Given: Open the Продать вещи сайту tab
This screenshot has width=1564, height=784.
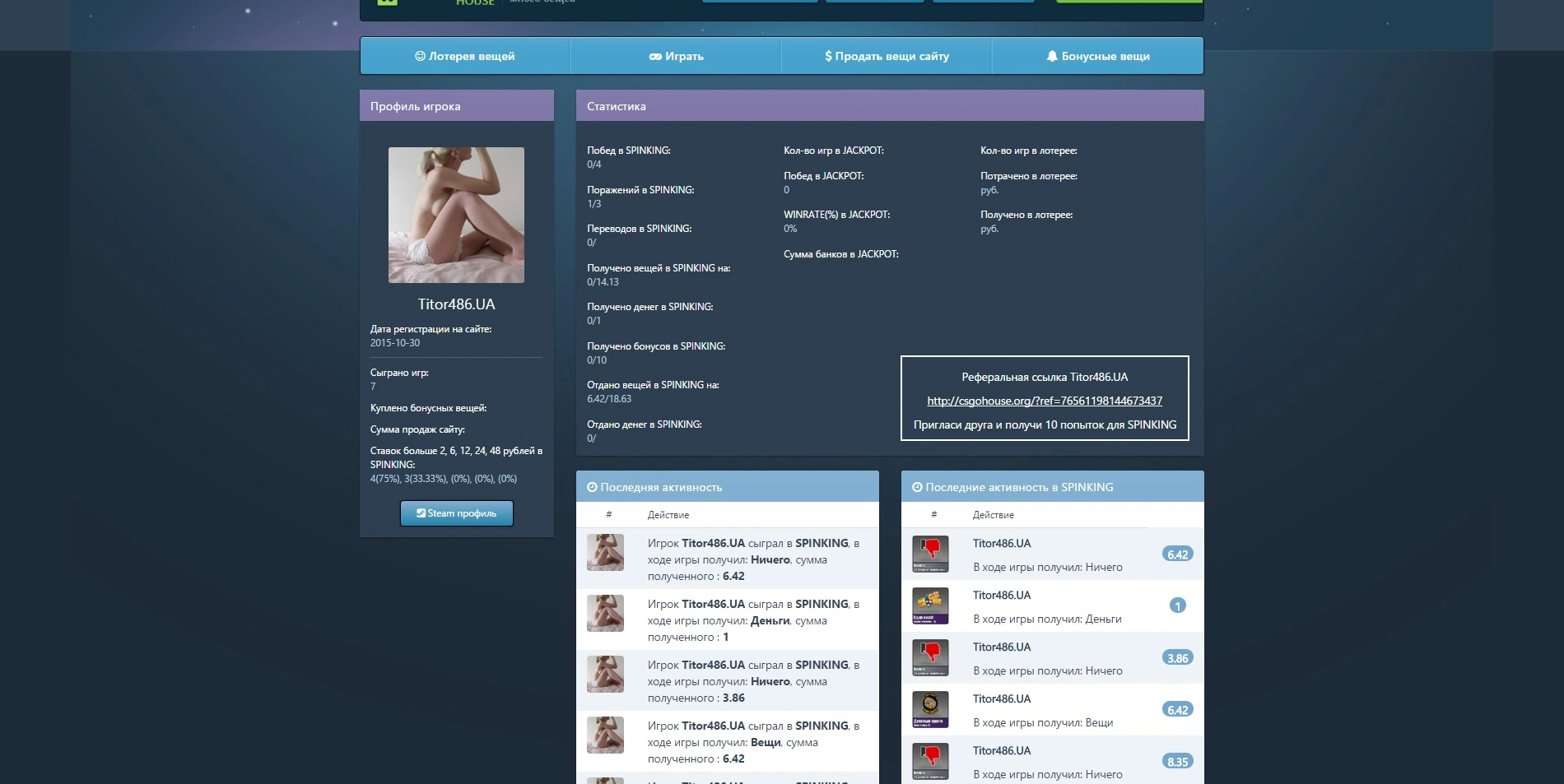Looking at the screenshot, I should tap(887, 56).
